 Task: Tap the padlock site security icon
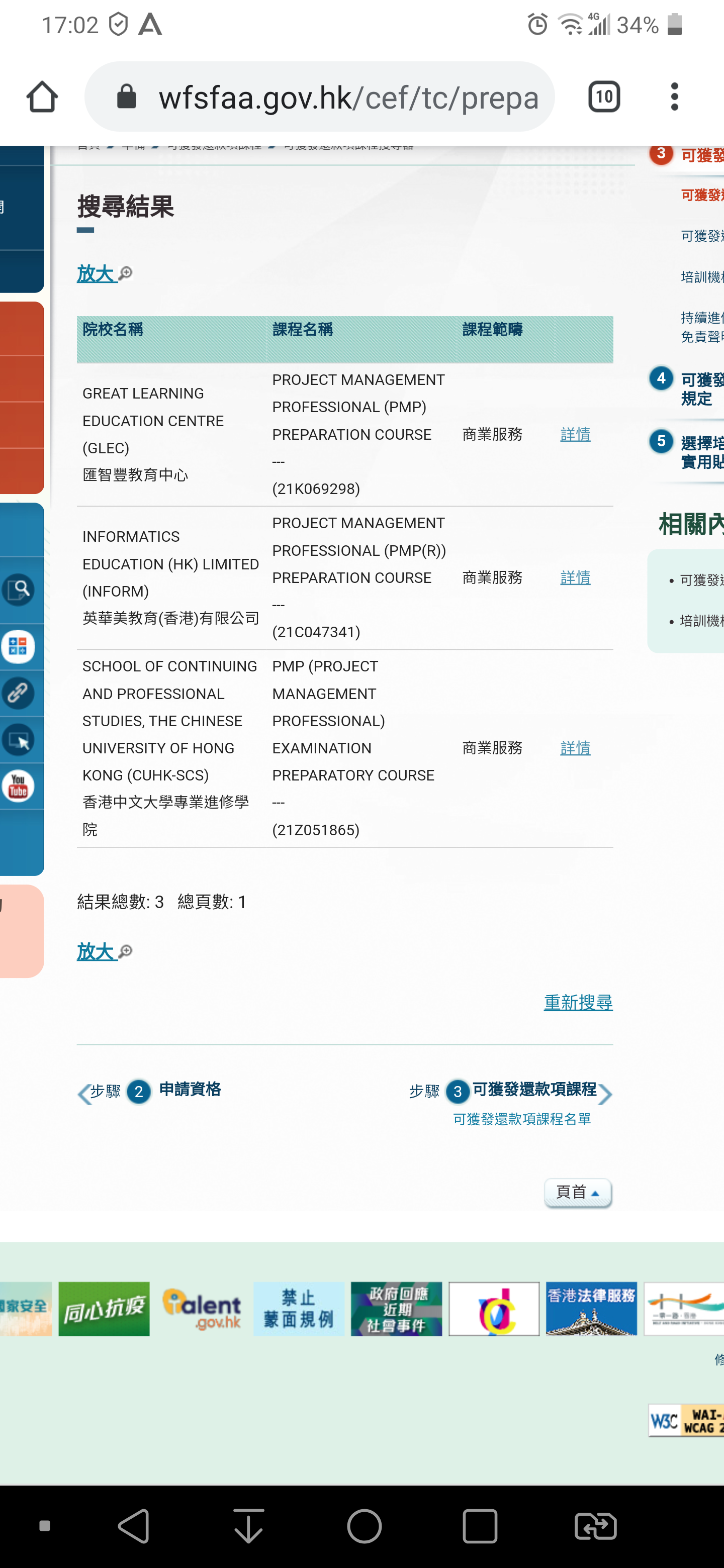(127, 96)
